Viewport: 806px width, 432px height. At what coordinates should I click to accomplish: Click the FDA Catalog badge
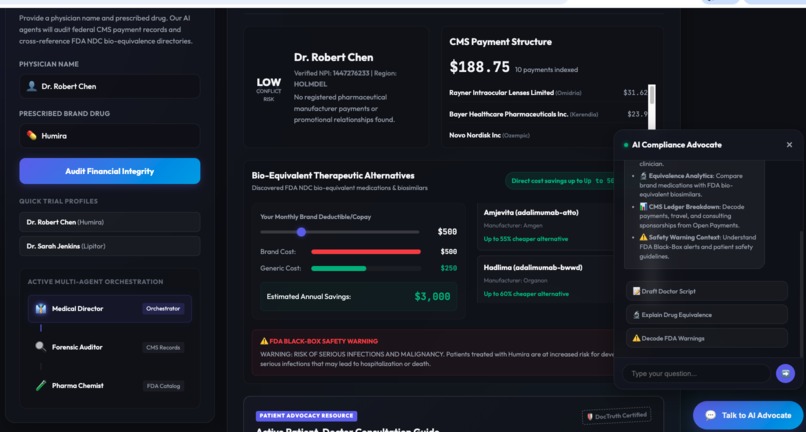(x=163, y=386)
